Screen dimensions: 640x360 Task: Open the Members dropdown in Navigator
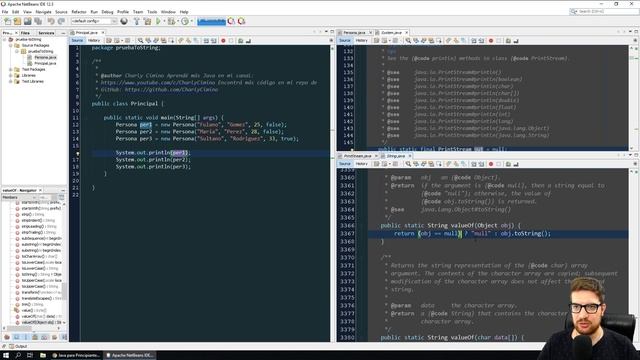19,198
